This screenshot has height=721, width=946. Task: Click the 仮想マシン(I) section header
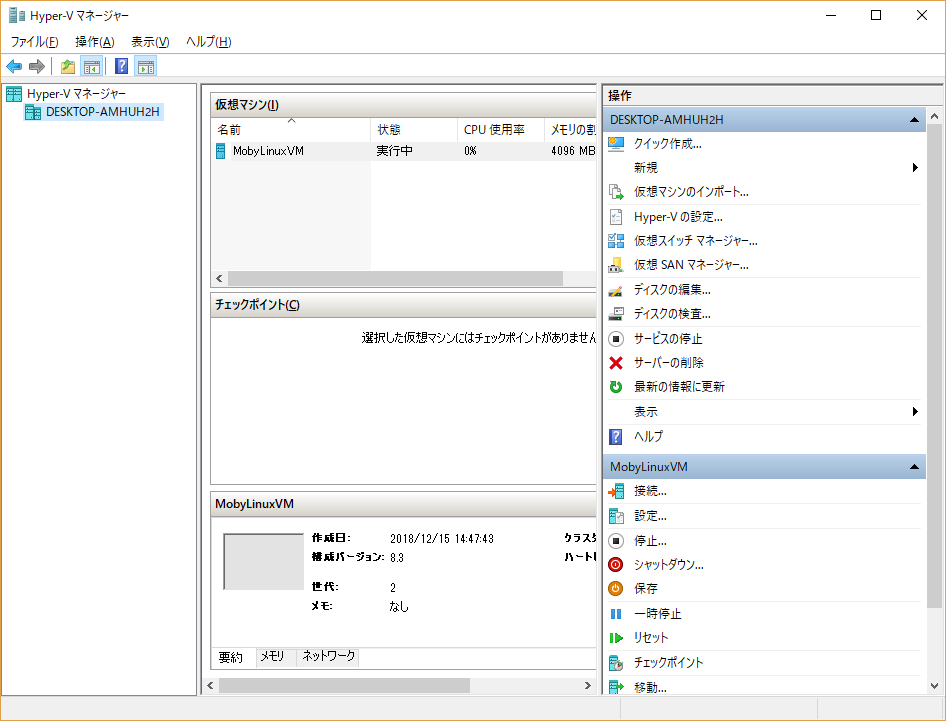pyautogui.click(x=403, y=104)
